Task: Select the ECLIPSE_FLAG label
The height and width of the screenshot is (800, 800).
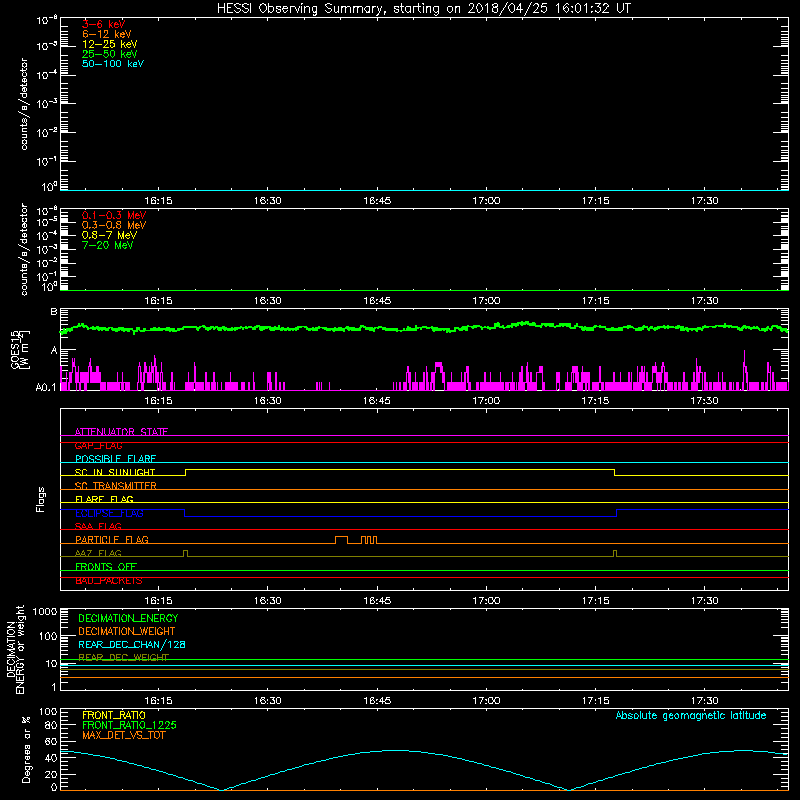Action: [109, 513]
